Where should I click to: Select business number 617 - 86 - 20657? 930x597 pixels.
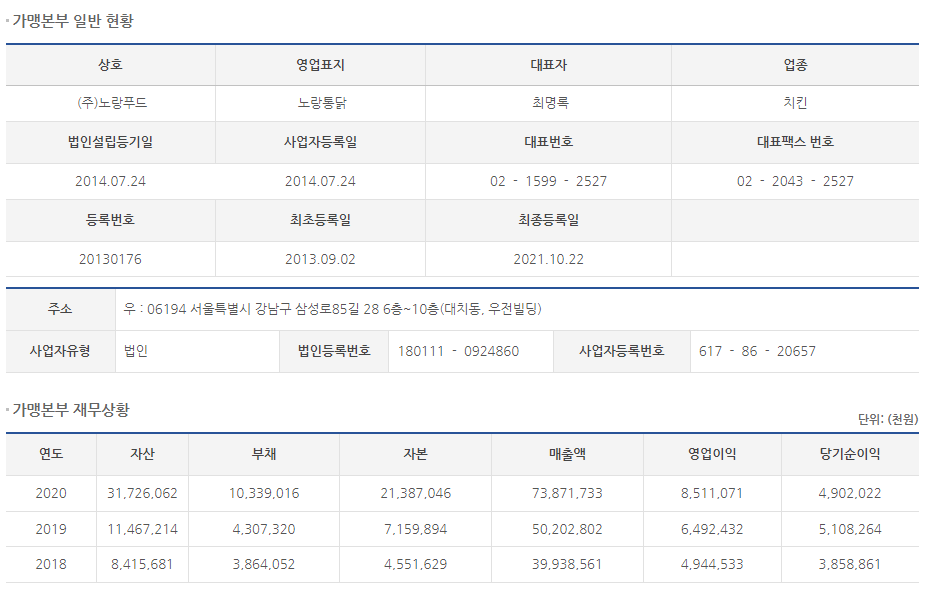point(757,351)
